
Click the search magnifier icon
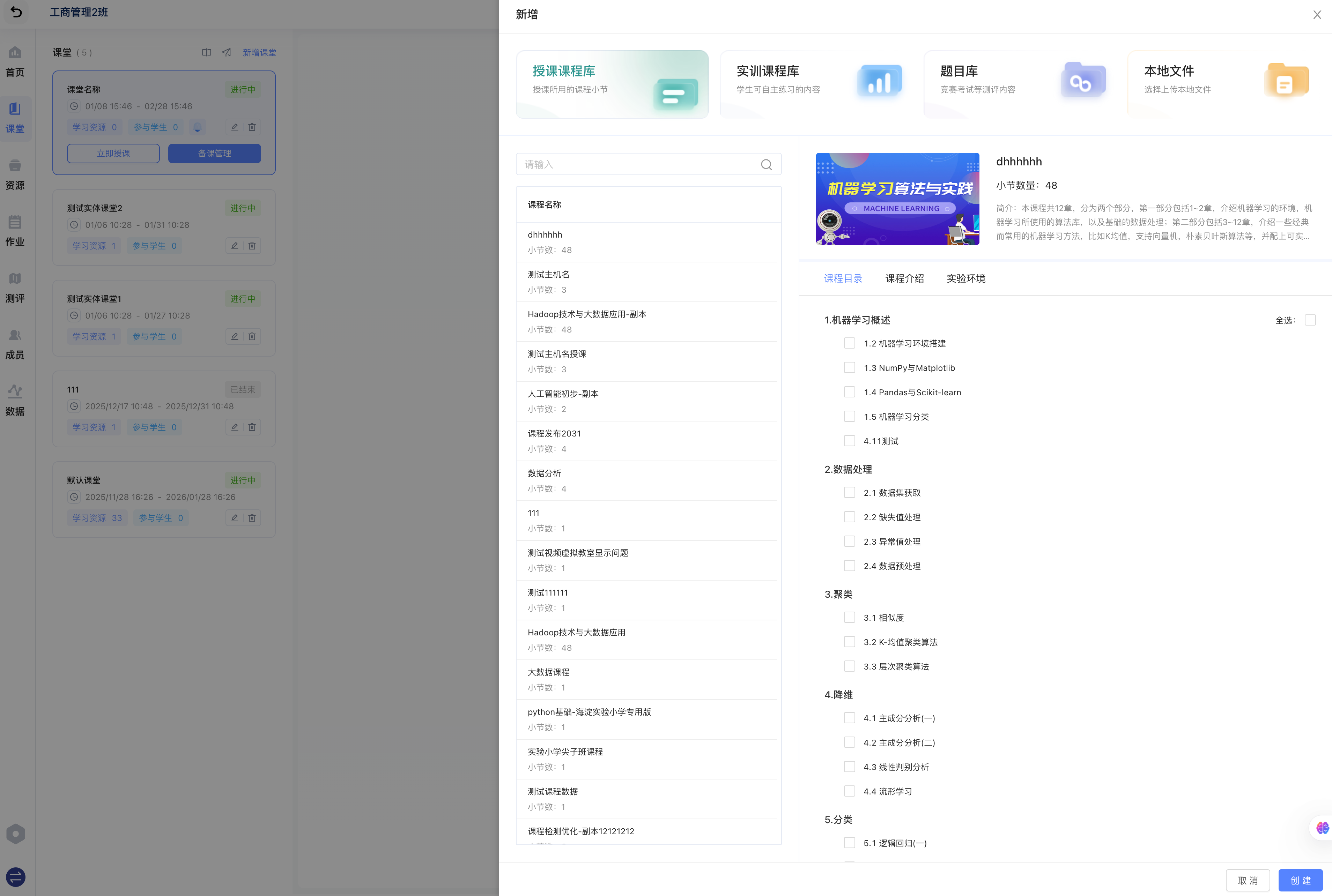[x=766, y=165]
